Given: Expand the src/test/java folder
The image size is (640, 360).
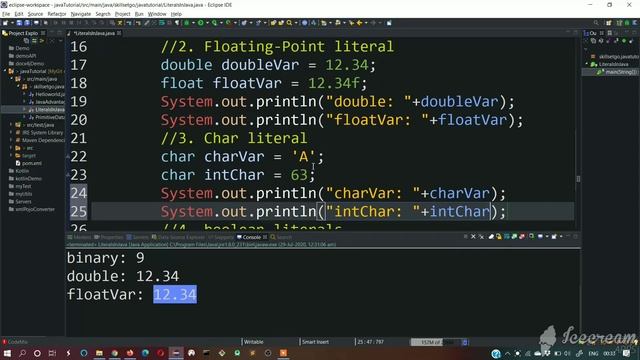Looking at the screenshot, I should (11, 125).
